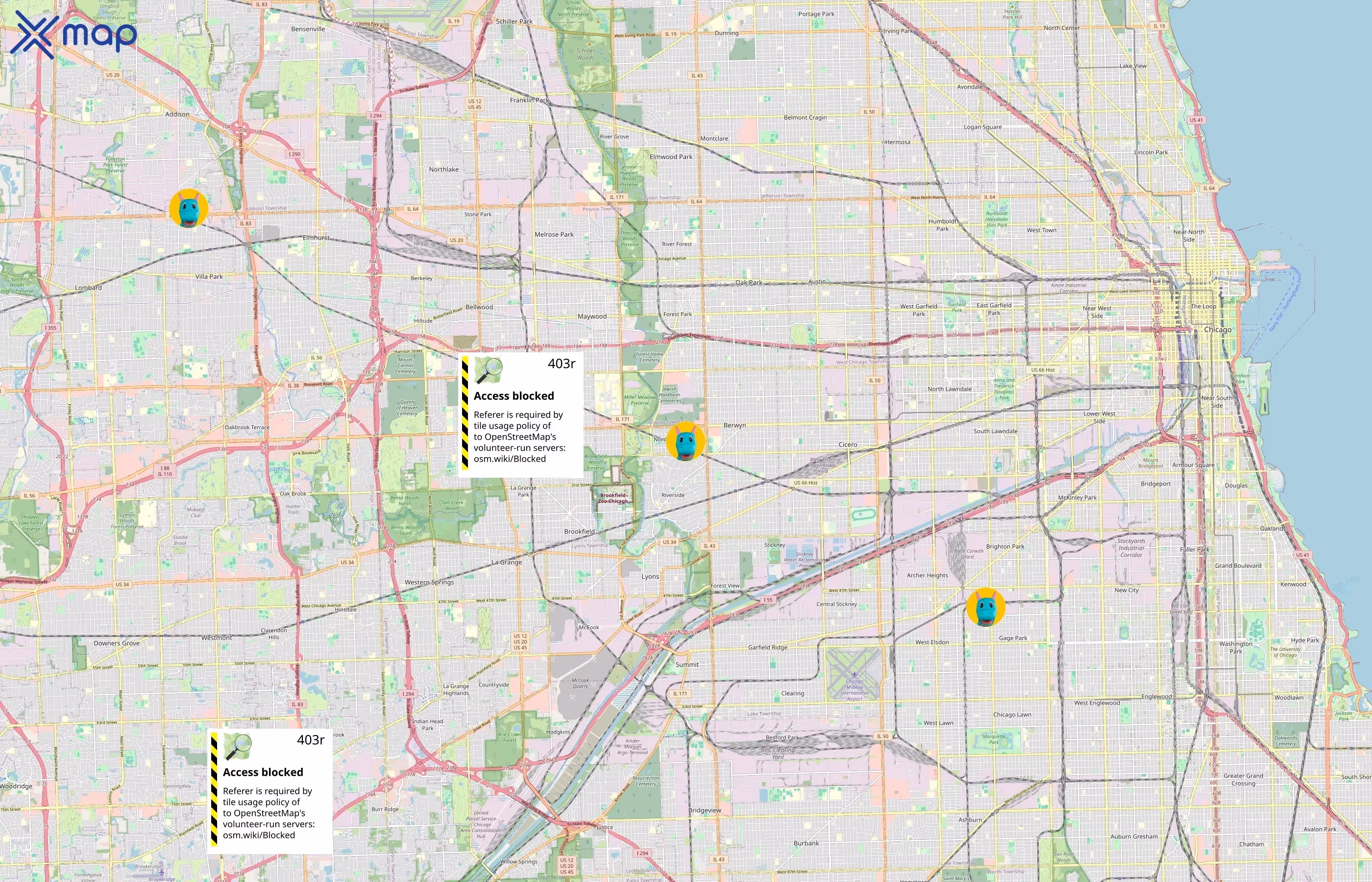Viewport: 1372px width, 882px height.
Task: Select the Lombard label
Action: pos(88,288)
